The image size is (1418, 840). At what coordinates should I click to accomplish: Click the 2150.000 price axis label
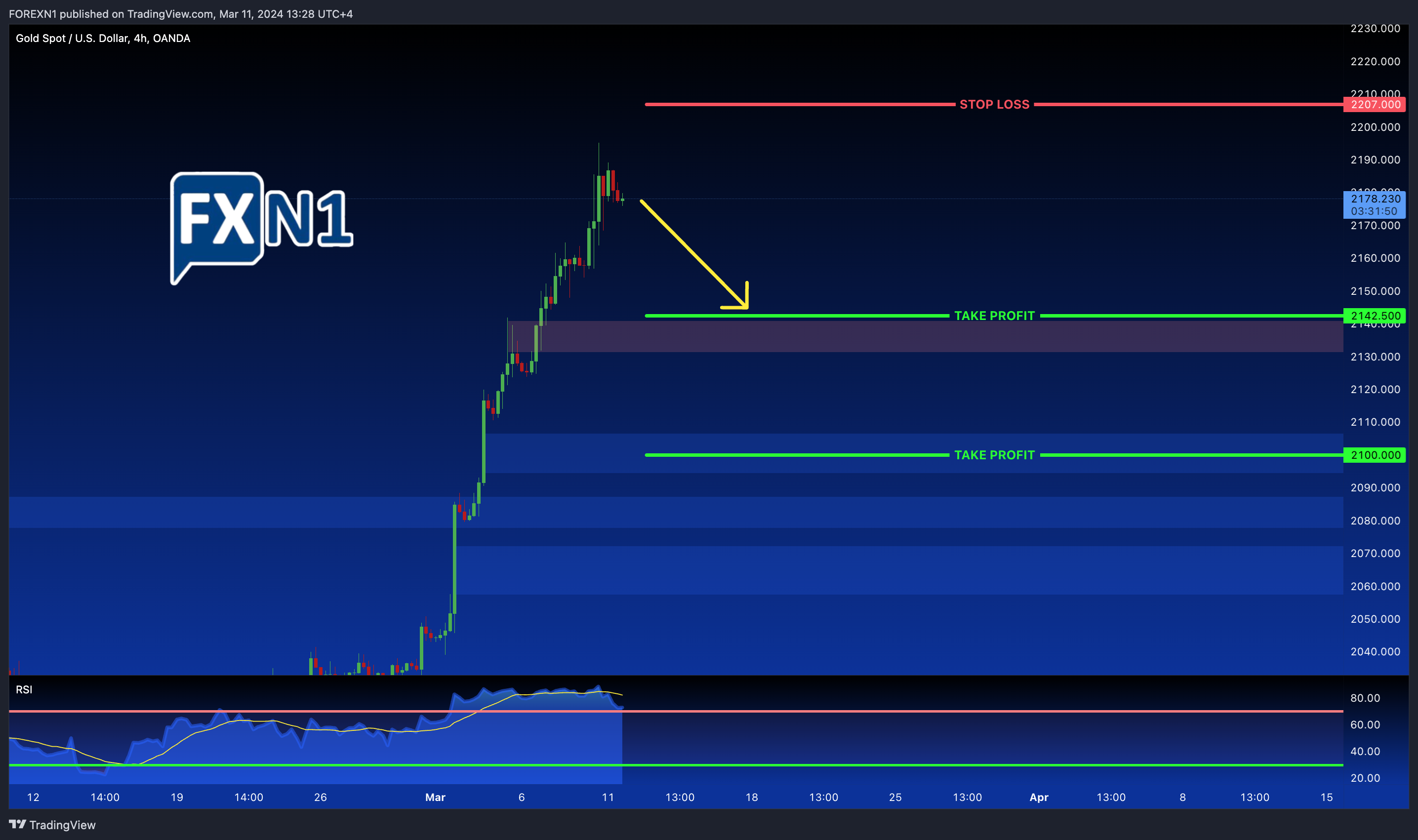click(1375, 291)
